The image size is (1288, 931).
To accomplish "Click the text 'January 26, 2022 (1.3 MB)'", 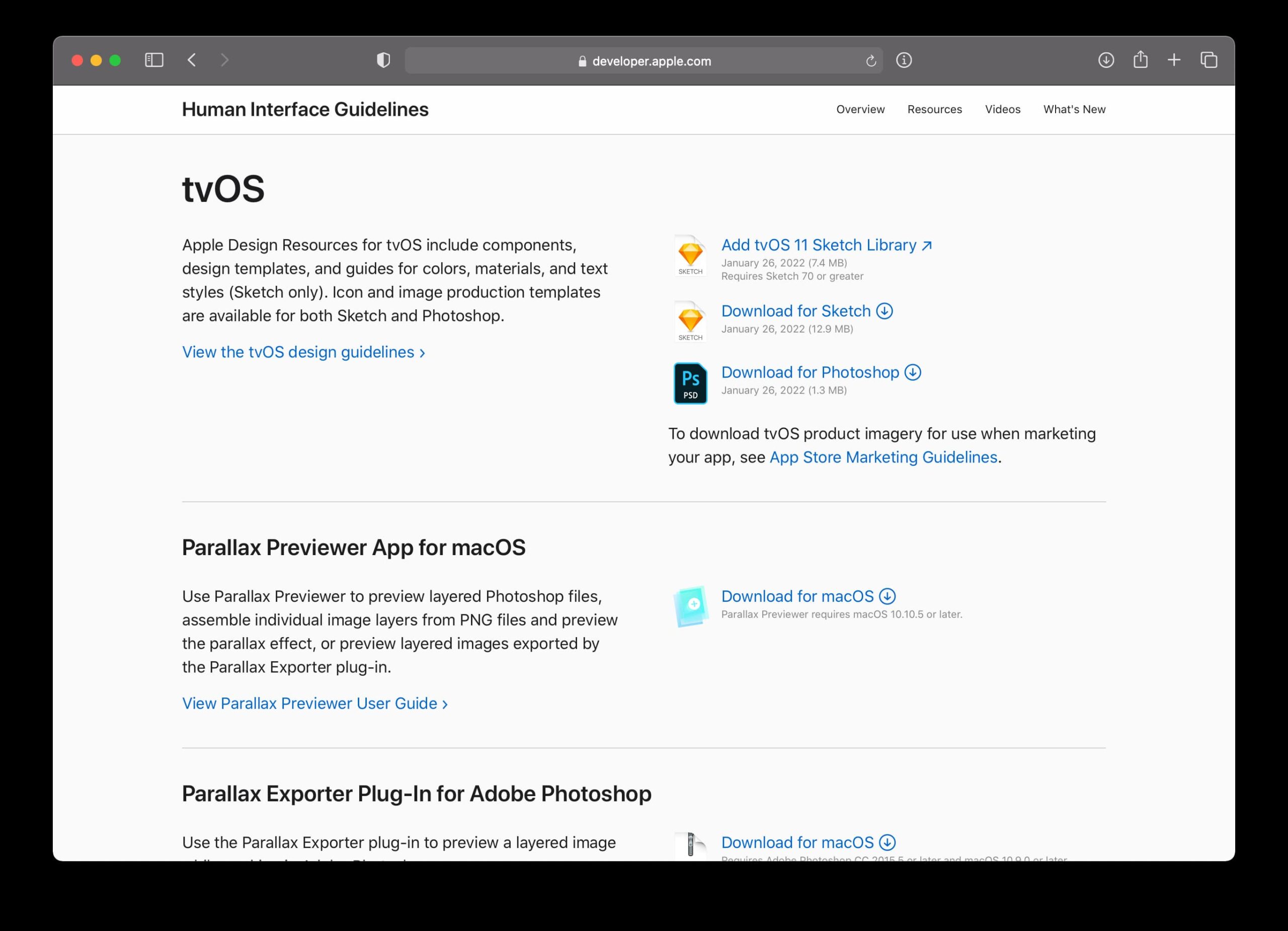I will click(784, 390).
